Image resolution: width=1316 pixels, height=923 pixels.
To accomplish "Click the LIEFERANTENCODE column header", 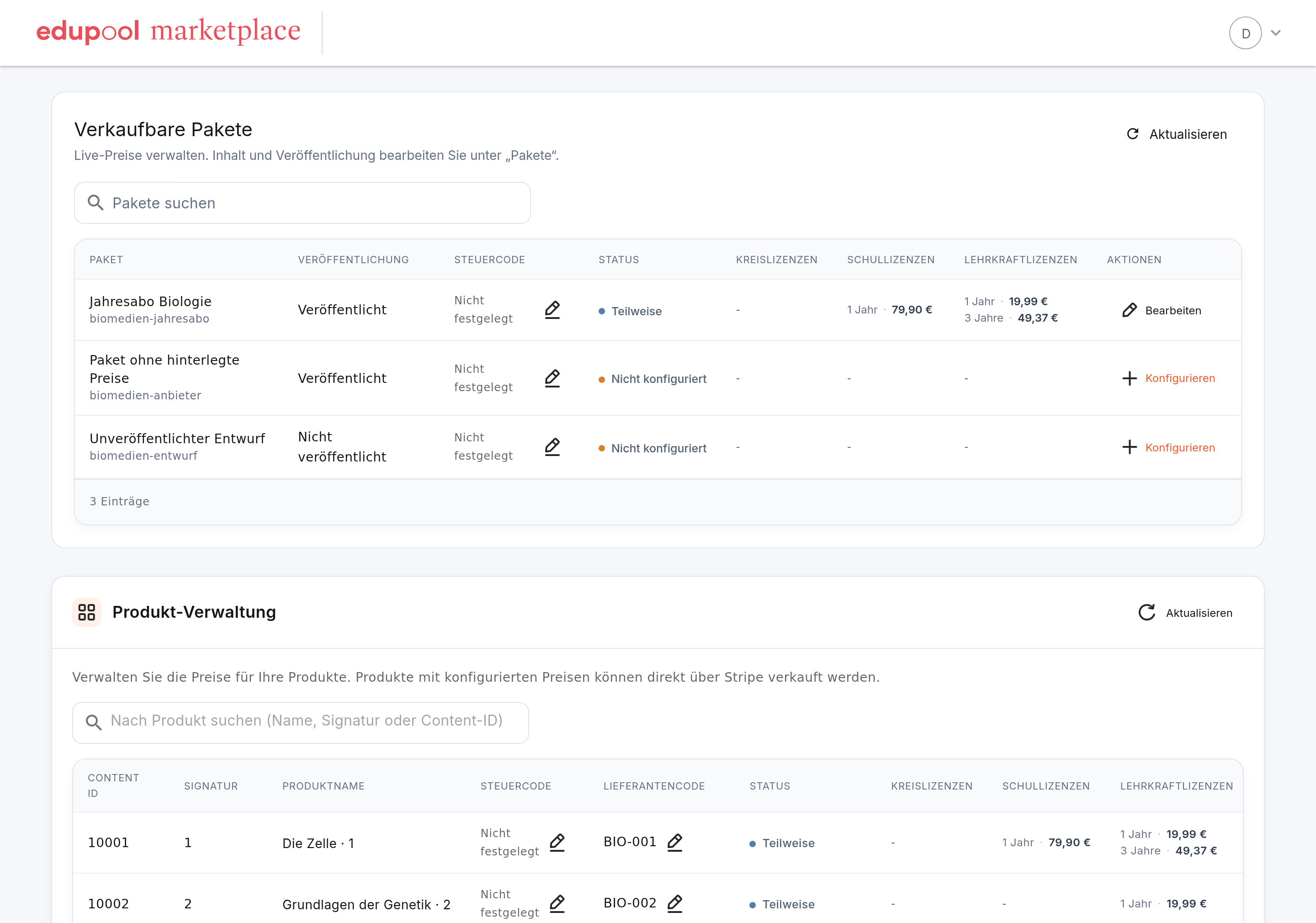I will pos(654,786).
